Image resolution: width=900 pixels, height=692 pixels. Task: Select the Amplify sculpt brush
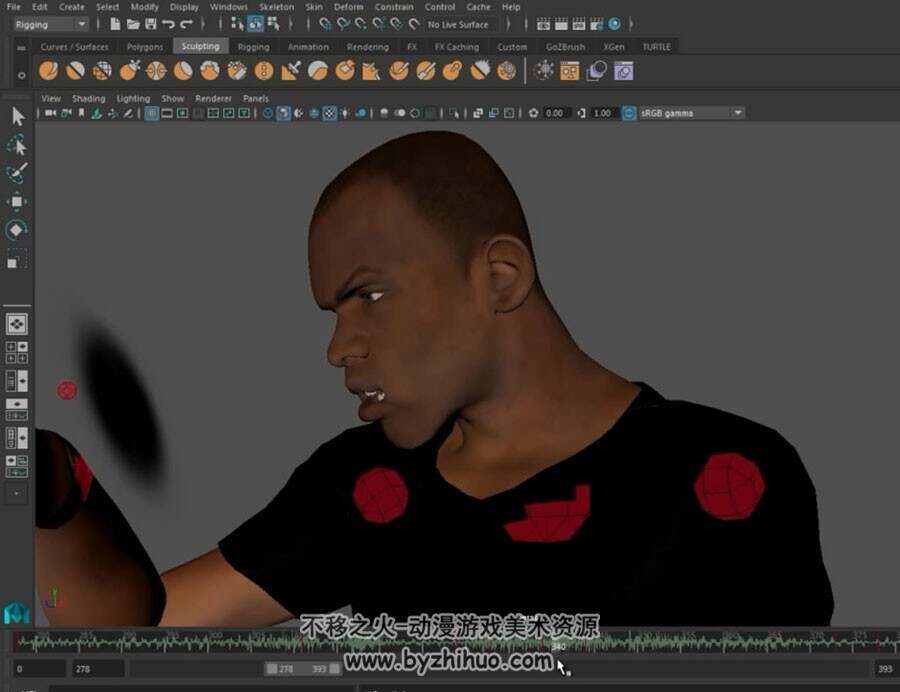click(480, 71)
